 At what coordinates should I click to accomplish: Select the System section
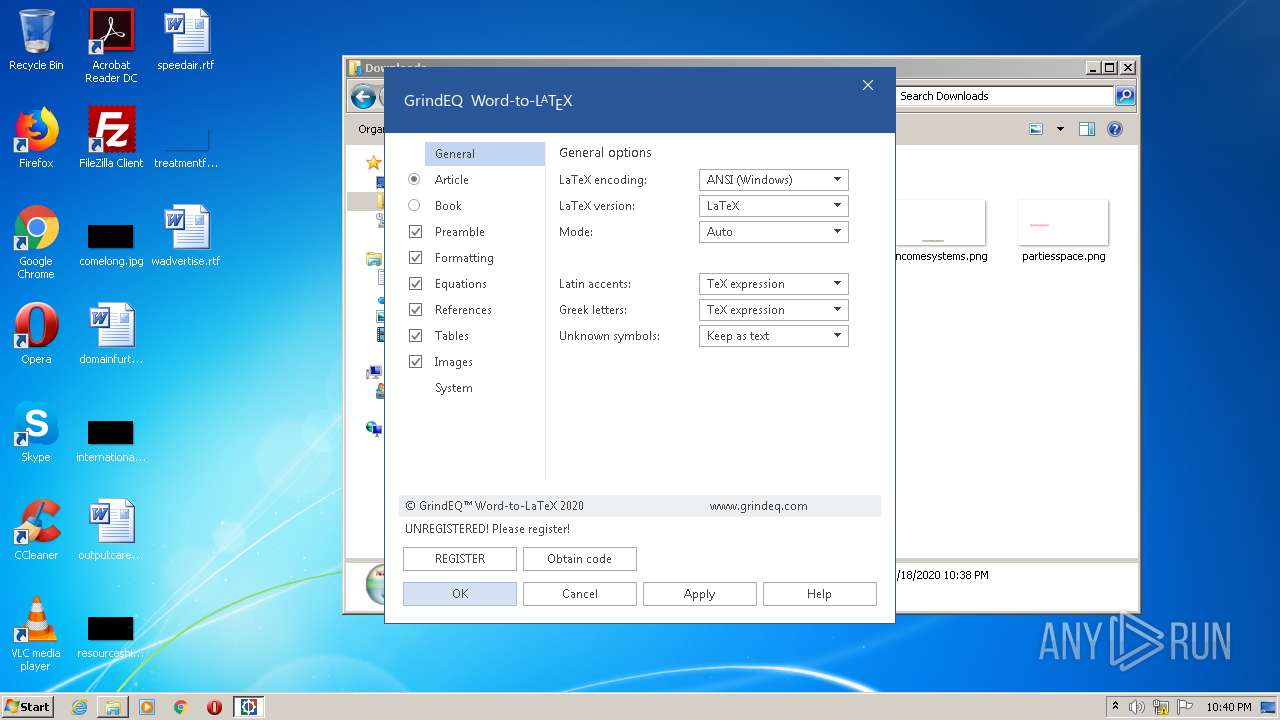(x=453, y=388)
